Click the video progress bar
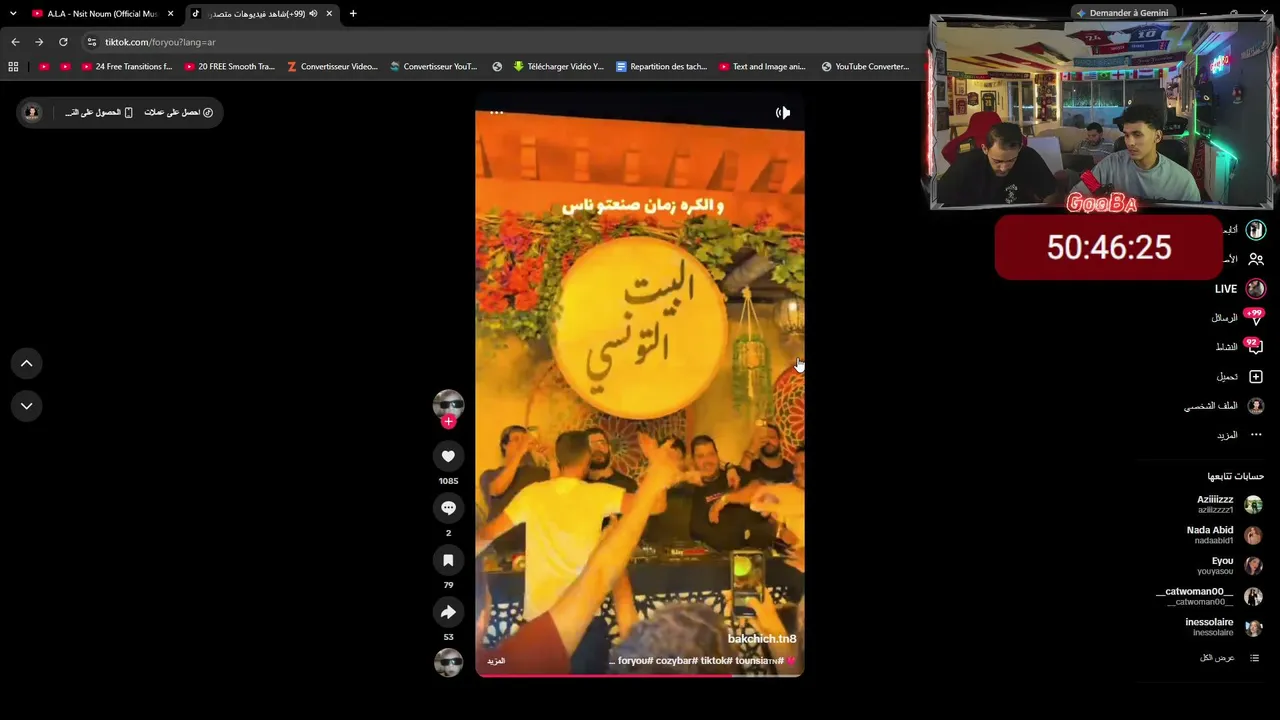Image resolution: width=1280 pixels, height=720 pixels. pyautogui.click(x=640, y=675)
